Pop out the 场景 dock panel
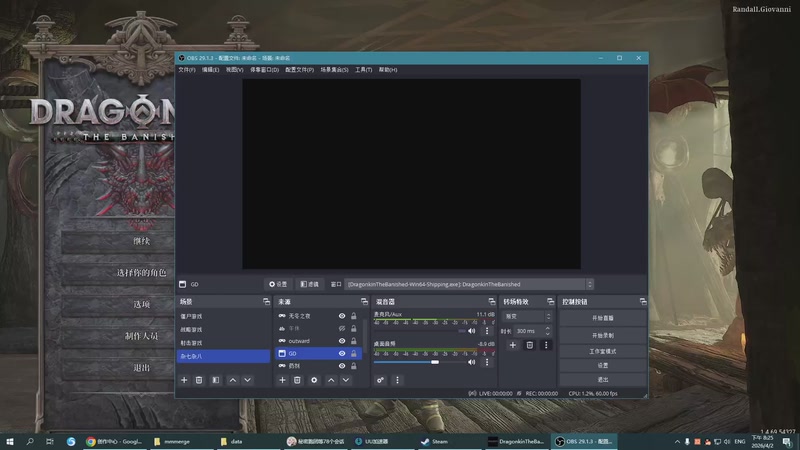The height and width of the screenshot is (450, 800). (266, 302)
